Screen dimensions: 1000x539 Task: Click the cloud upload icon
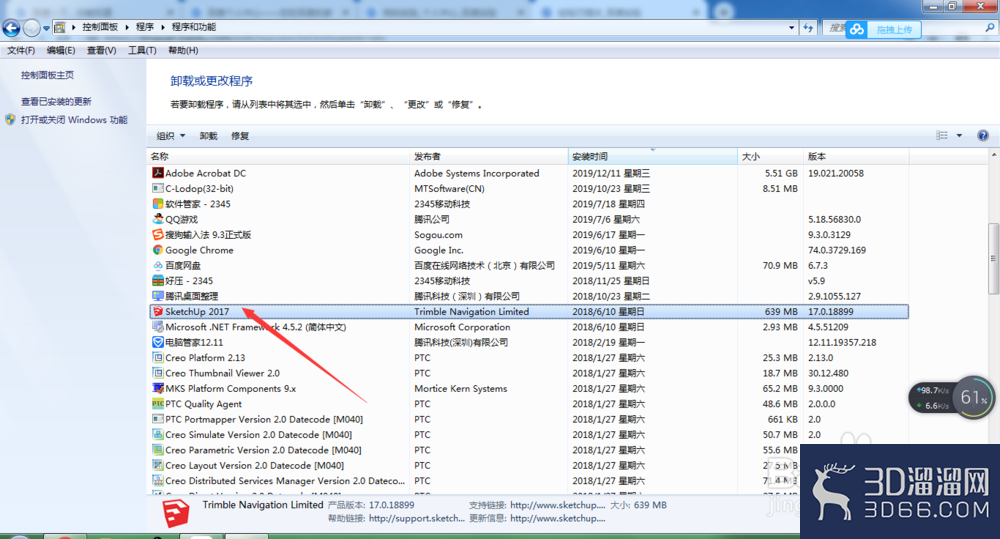857,29
